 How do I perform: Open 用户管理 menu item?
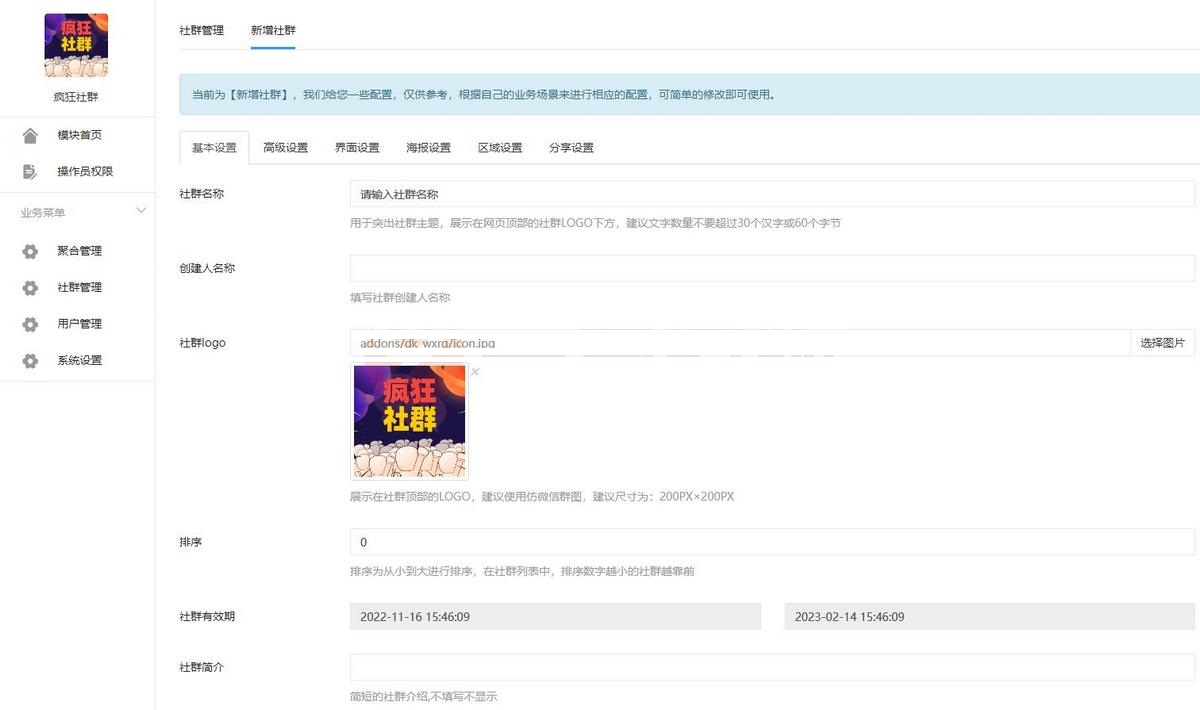coord(79,324)
